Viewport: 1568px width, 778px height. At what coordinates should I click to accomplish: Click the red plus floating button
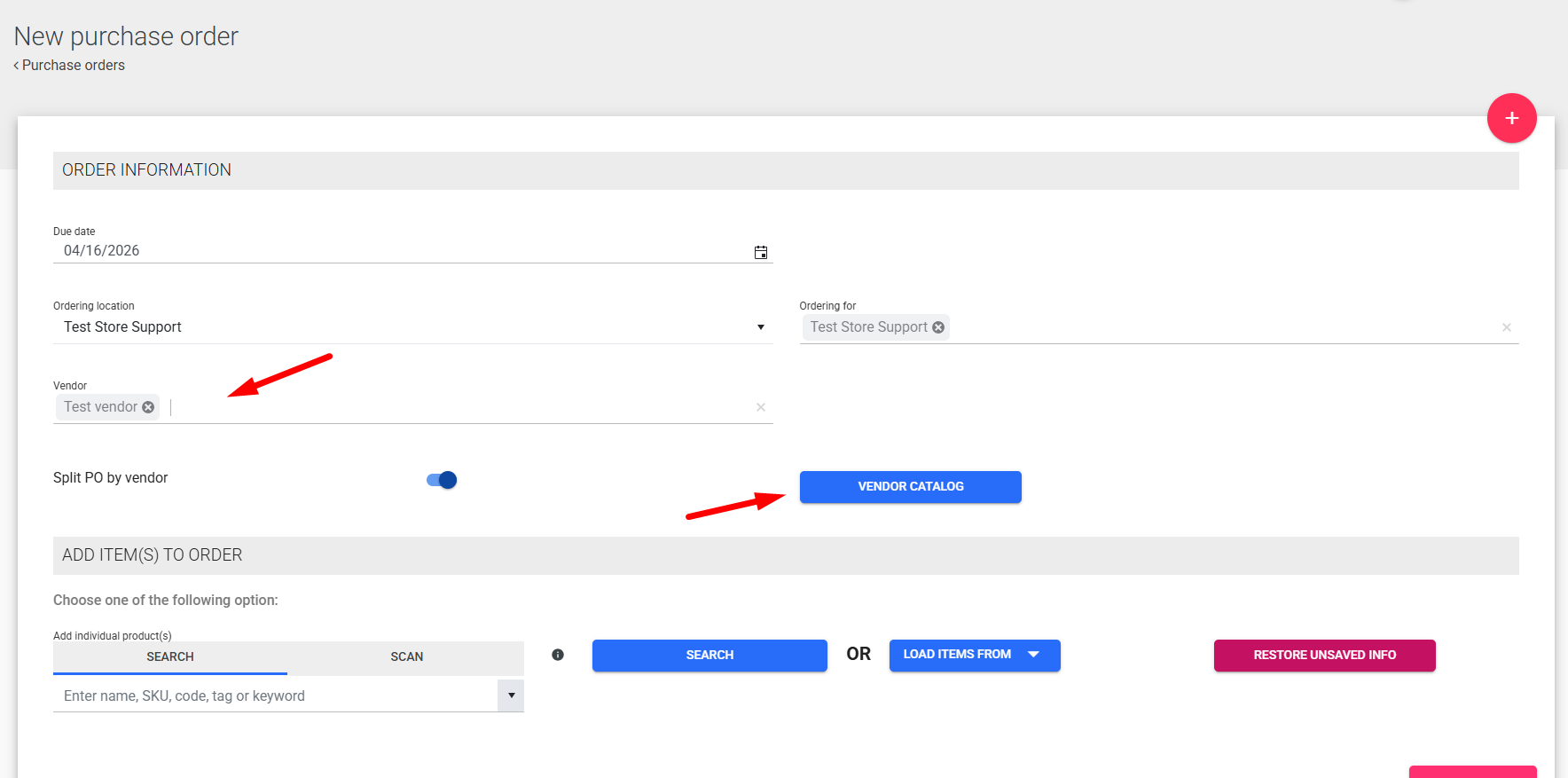1511,118
